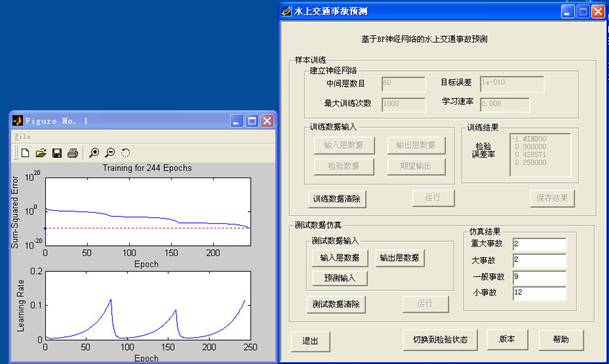Screen dimensions: 609x364
Task: Activate the Rotate 3D tool icon
Action: (x=125, y=153)
